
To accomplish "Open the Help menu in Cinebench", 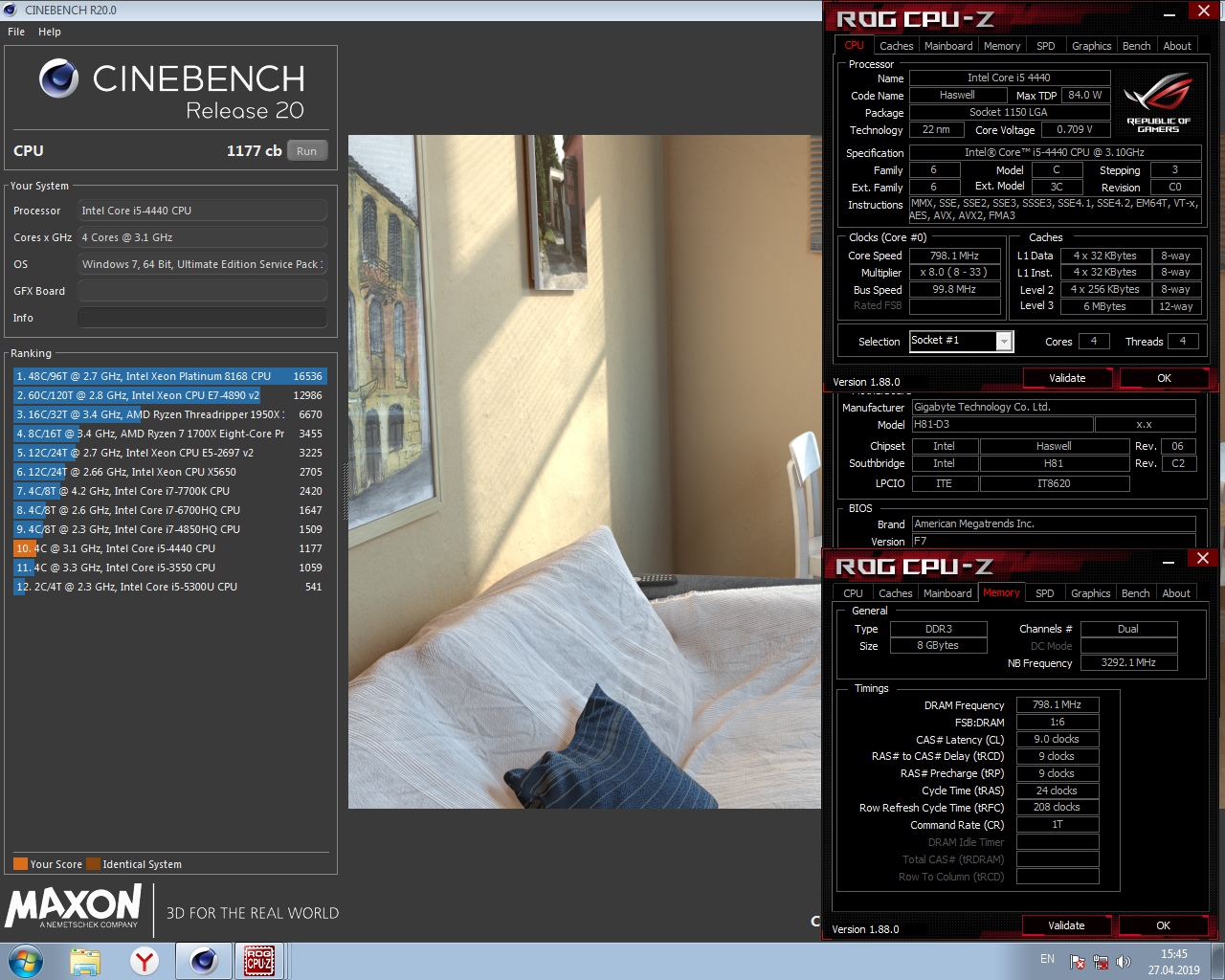I will [50, 32].
